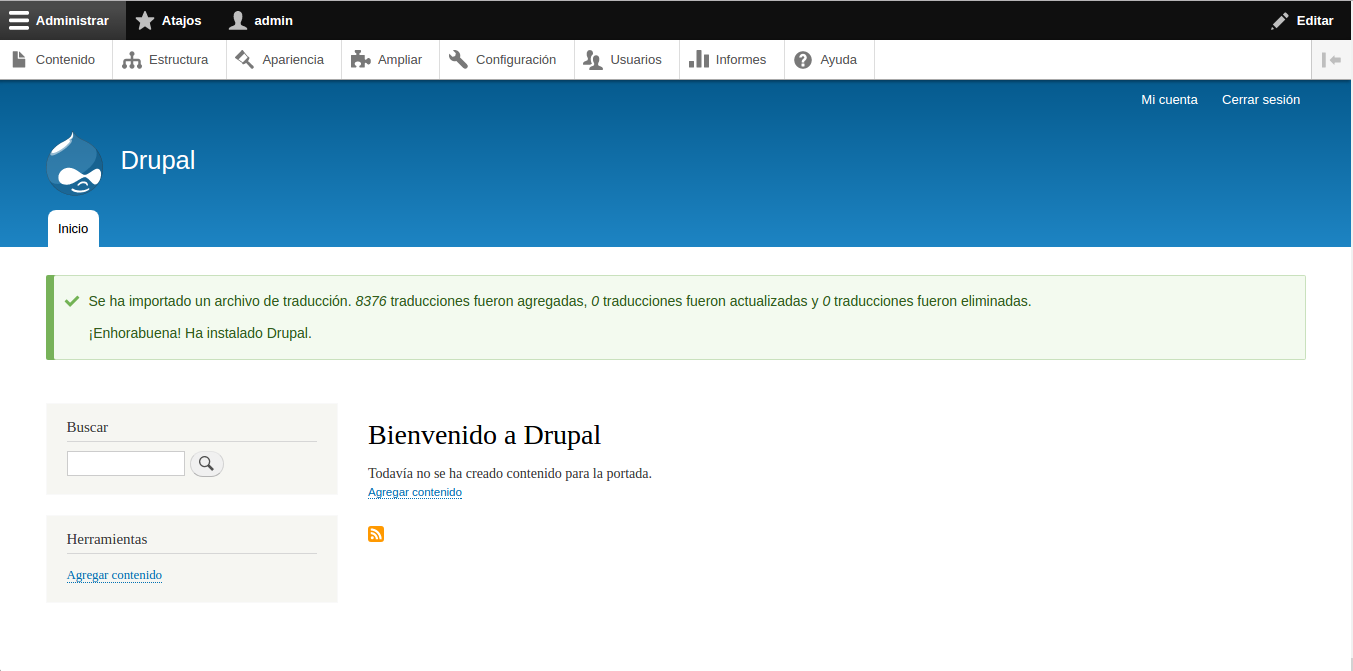This screenshot has width=1353, height=671.
Task: Click the Bienvenido a Drupal heading
Action: point(484,435)
